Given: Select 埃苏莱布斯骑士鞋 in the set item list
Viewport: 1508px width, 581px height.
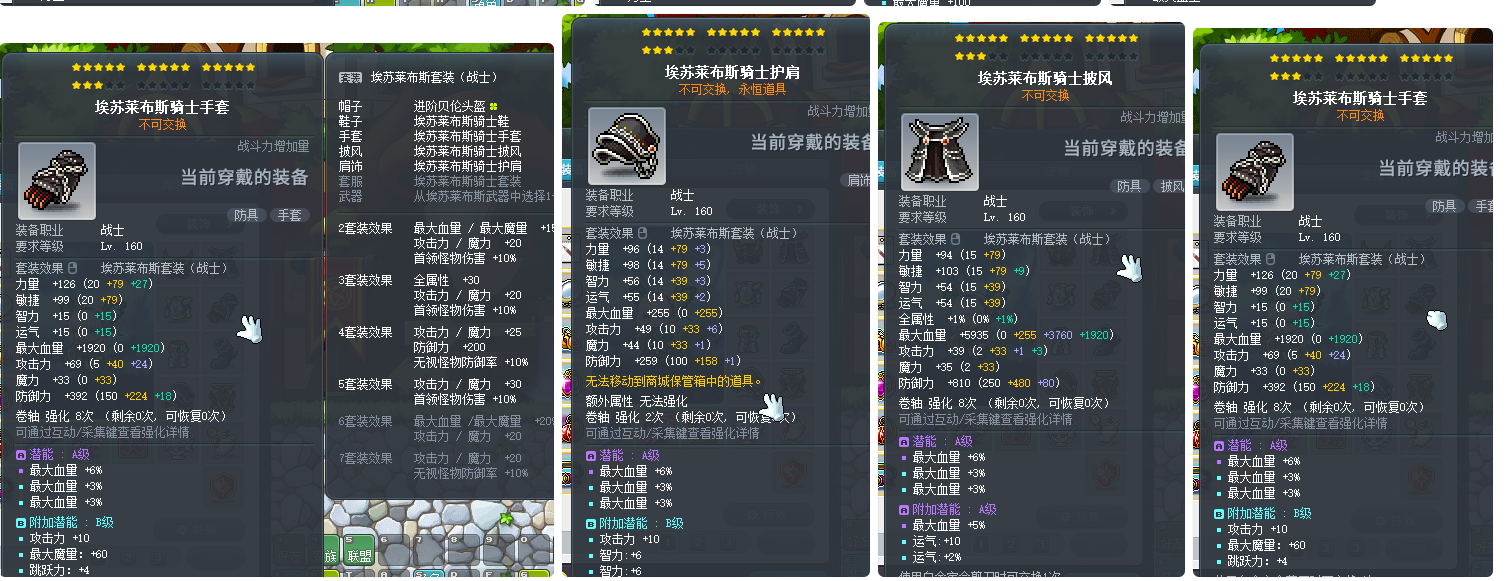Looking at the screenshot, I should [460, 121].
